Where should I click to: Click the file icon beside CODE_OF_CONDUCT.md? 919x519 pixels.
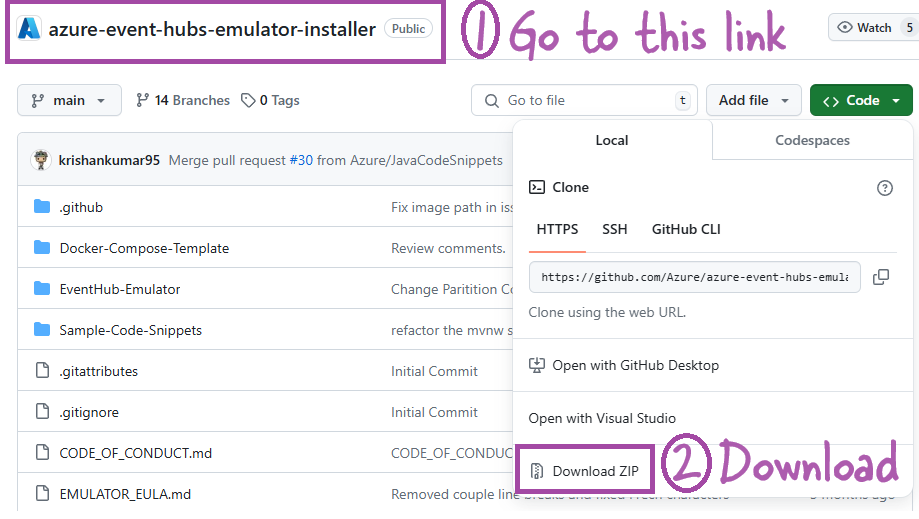(x=42, y=452)
